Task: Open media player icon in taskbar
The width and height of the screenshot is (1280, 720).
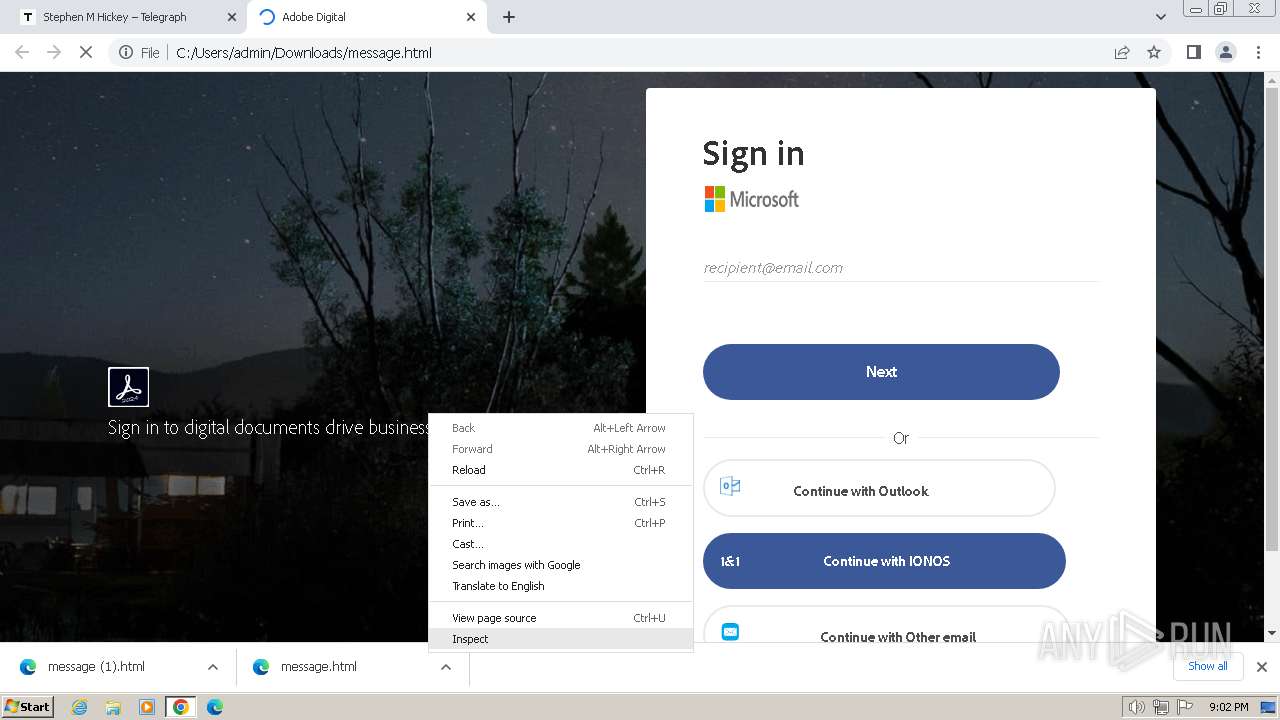Action: [147, 707]
